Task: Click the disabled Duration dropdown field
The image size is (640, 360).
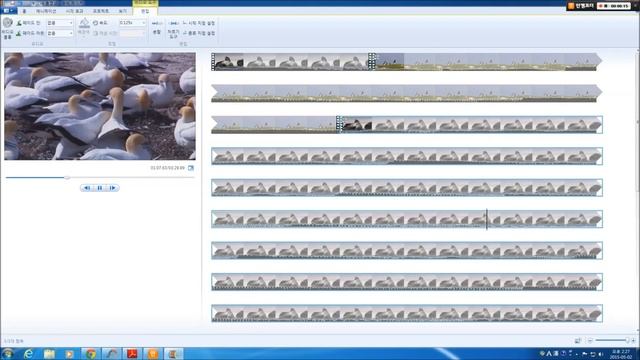Action: (x=132, y=33)
